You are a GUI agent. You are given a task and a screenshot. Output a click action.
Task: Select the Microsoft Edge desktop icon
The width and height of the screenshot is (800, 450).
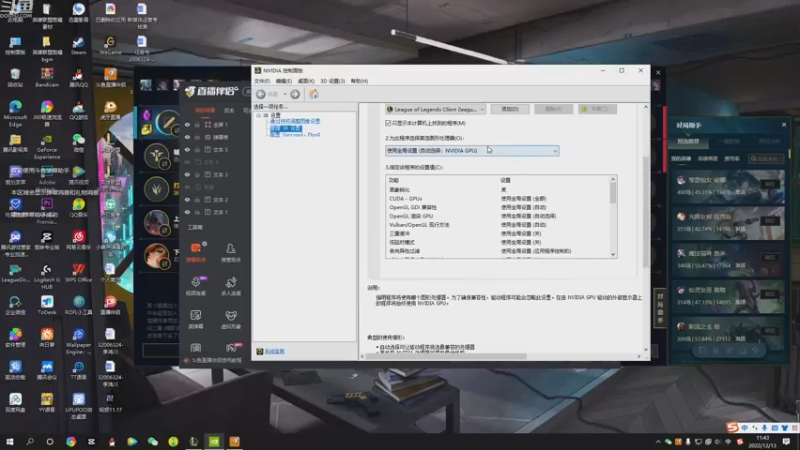pos(15,113)
